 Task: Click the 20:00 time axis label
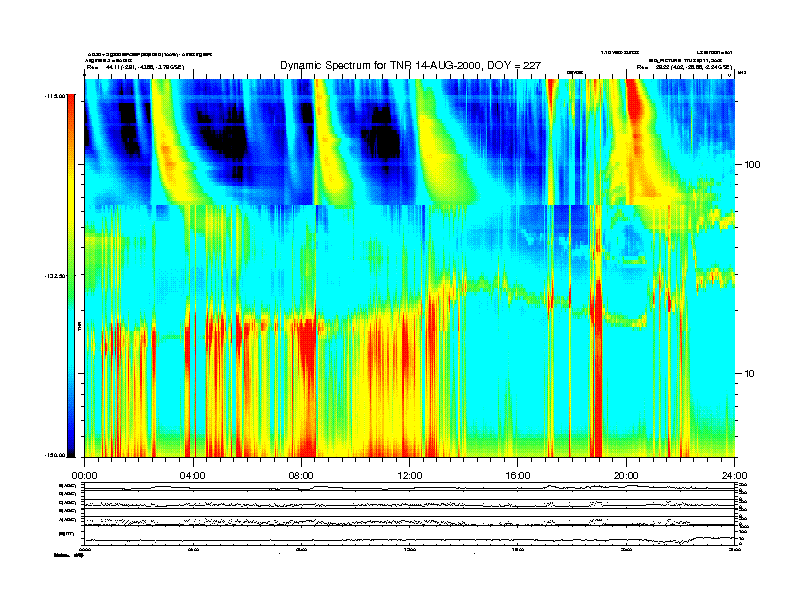tap(626, 476)
